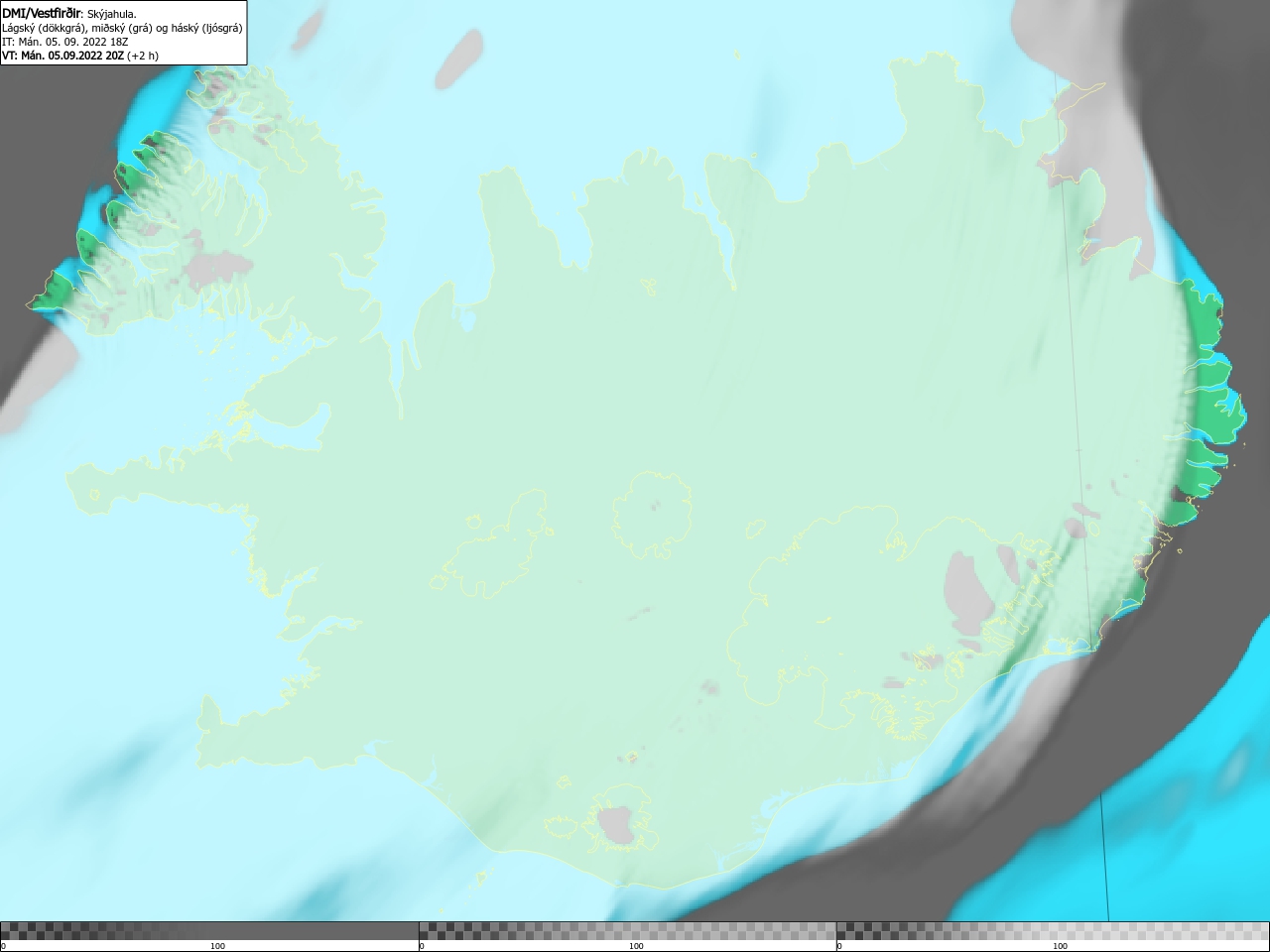Click the "IT: Mán. 05. 09. 2022 18Z" line
The height and width of the screenshot is (952, 1270).
coord(65,42)
